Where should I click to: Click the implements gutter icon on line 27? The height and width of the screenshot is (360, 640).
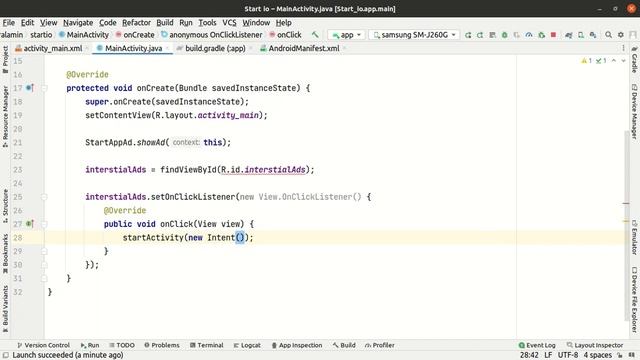[x=30, y=224]
